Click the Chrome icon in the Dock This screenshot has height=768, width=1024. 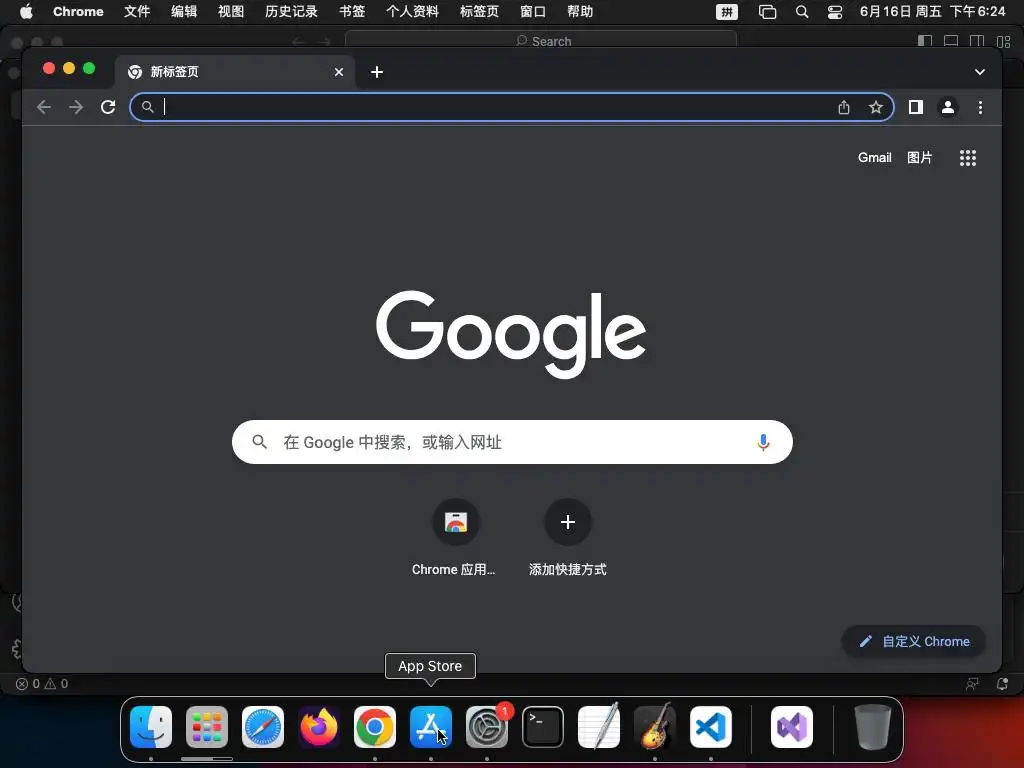[x=375, y=727]
